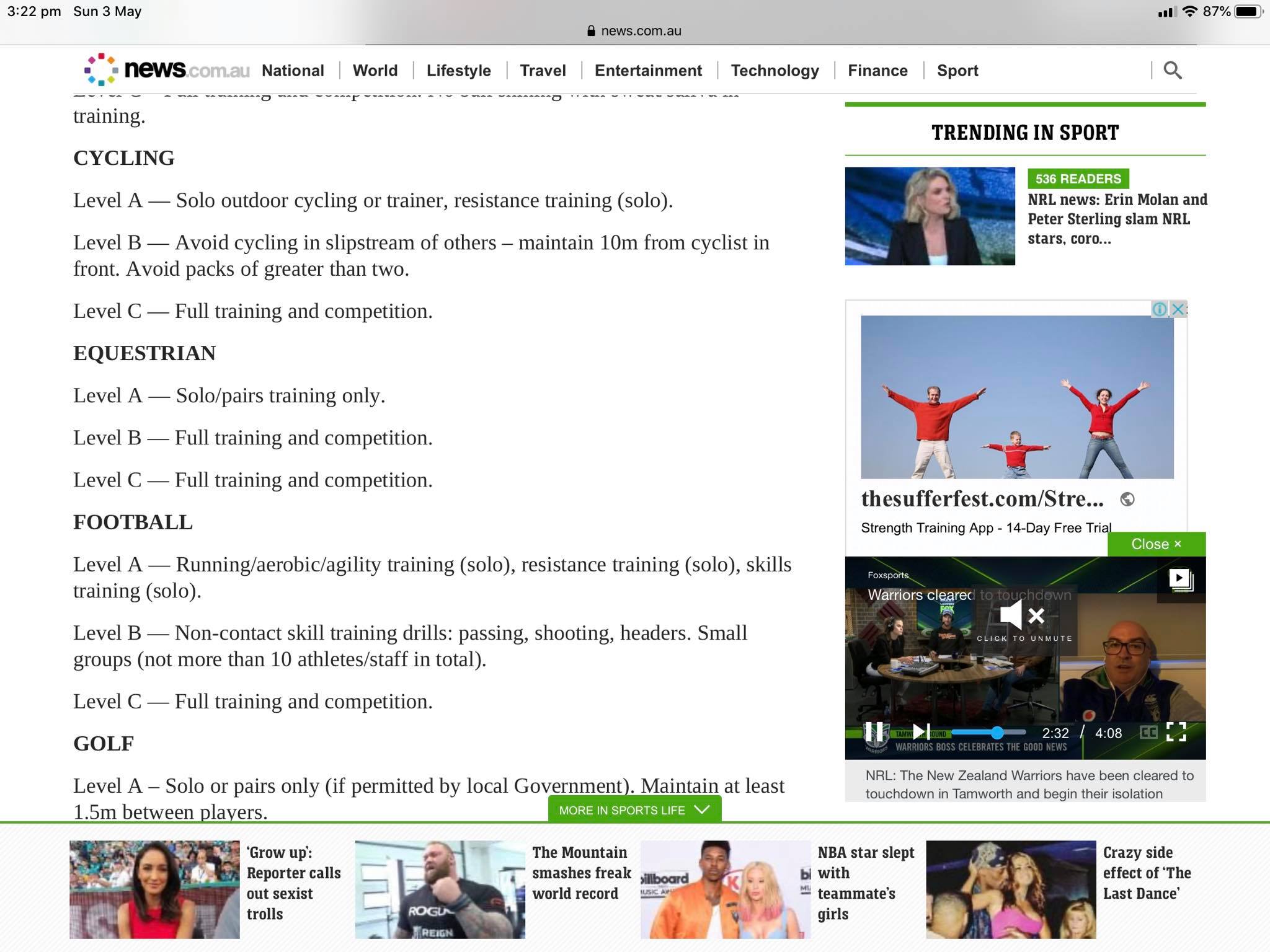Viewport: 1270px width, 952px height.
Task: Open the site search magnifier icon
Action: pyautogui.click(x=1172, y=70)
